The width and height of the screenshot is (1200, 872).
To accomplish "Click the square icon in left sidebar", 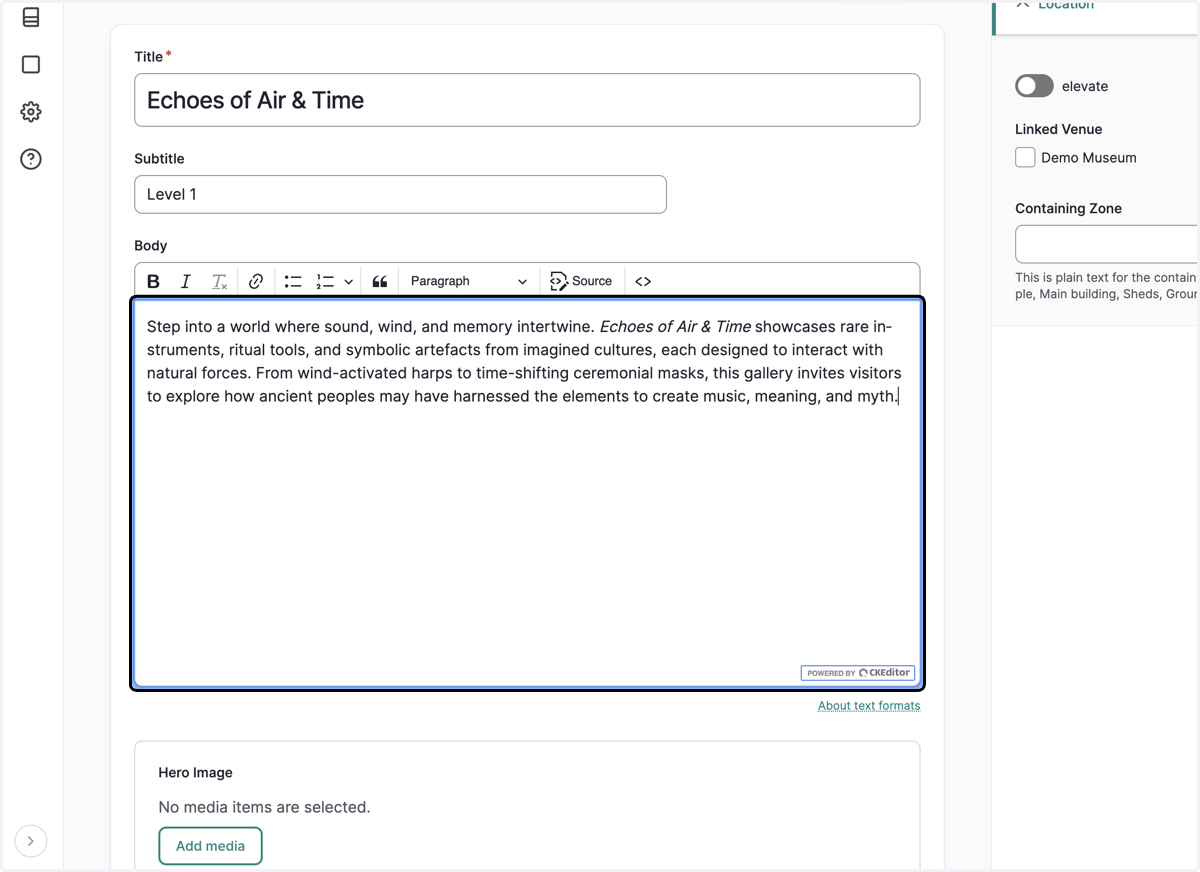I will pyautogui.click(x=31, y=65).
